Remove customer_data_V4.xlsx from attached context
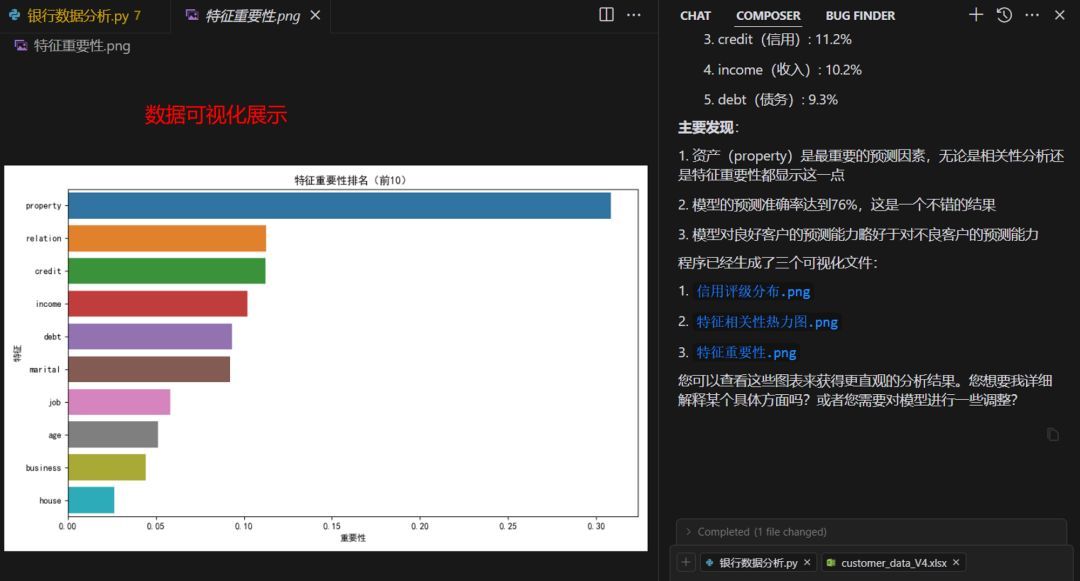This screenshot has width=1080, height=581. (x=955, y=561)
